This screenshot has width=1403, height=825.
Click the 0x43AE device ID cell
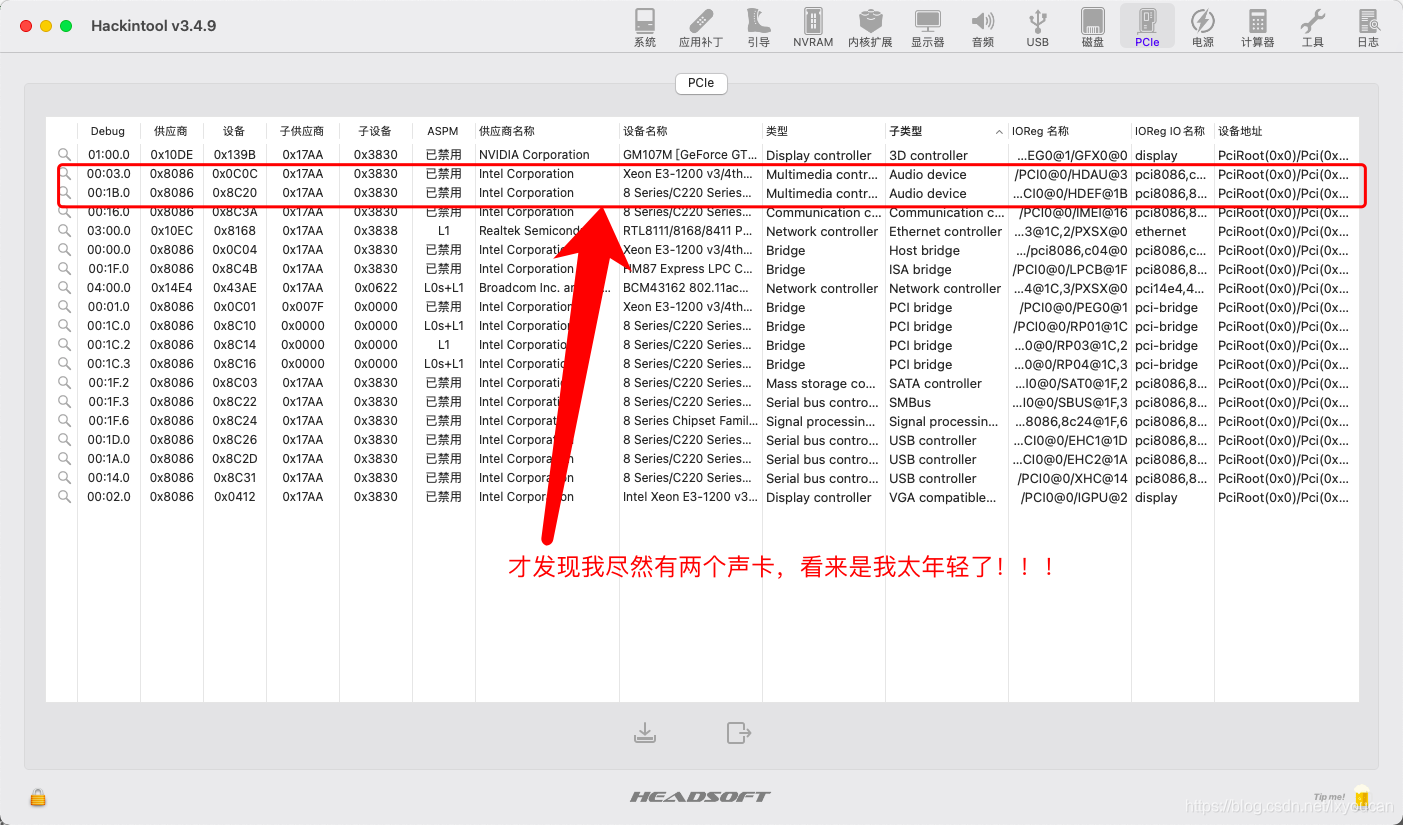(234, 288)
